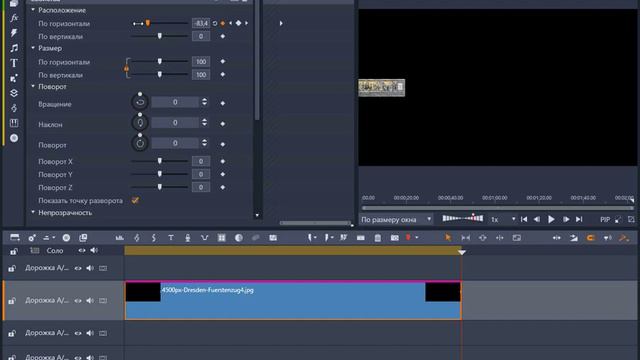The height and width of the screenshot is (360, 640).
Task: Hide the track containing the Dresden clip
Action: coord(78,301)
